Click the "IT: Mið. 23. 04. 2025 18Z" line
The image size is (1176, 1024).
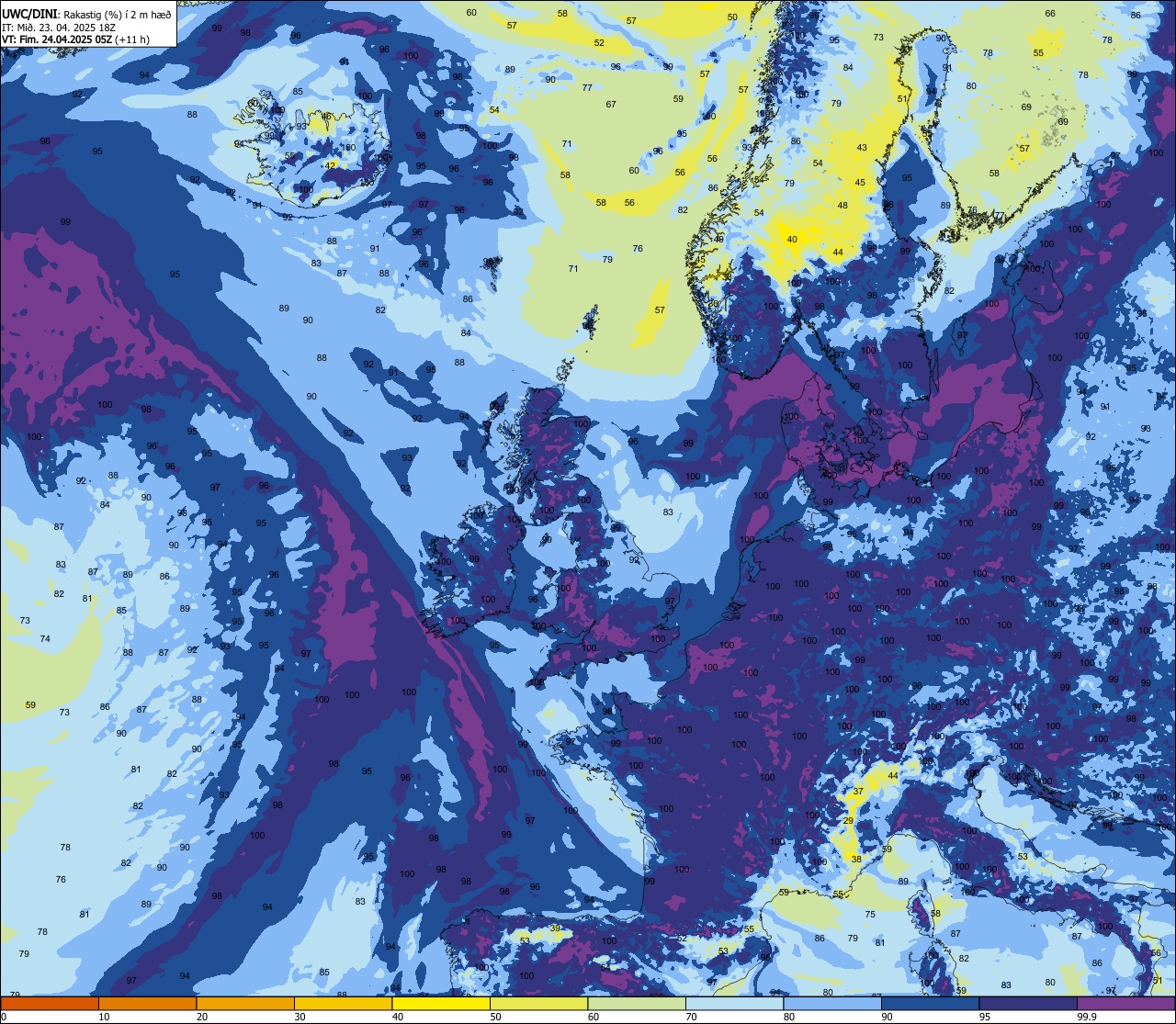(59, 27)
